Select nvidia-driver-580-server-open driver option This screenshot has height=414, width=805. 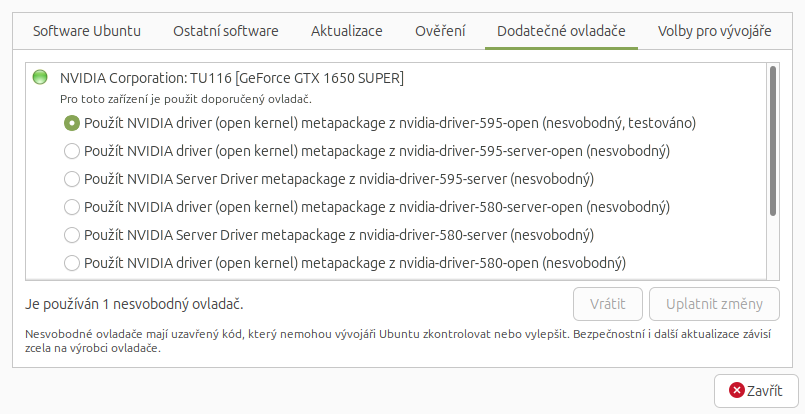pos(72,207)
